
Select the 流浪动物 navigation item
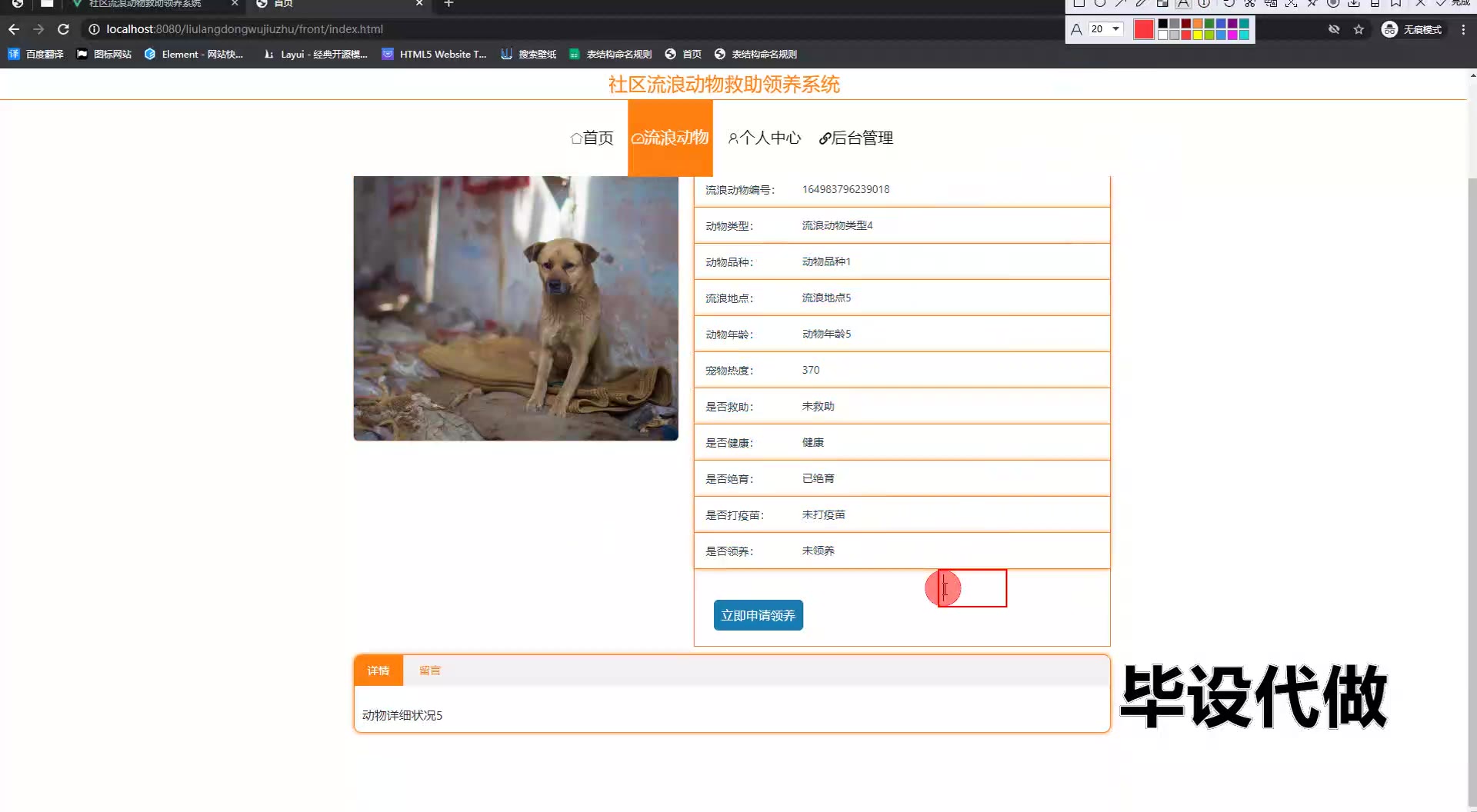[x=670, y=138]
